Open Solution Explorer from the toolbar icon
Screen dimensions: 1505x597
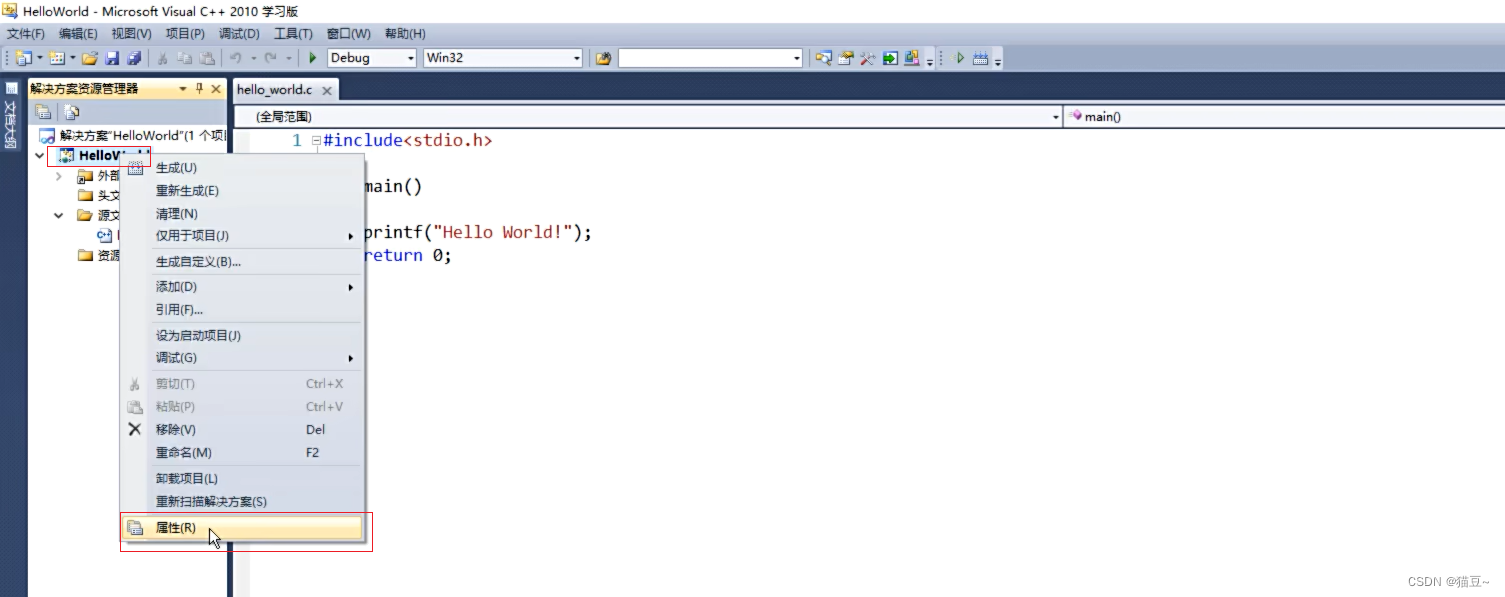(823, 58)
